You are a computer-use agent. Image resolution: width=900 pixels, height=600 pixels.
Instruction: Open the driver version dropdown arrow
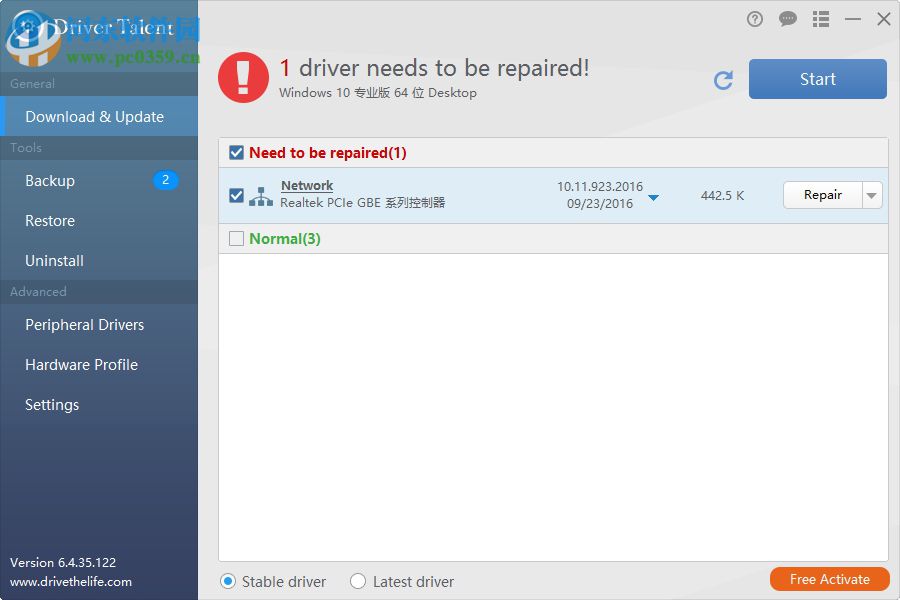tap(653, 198)
